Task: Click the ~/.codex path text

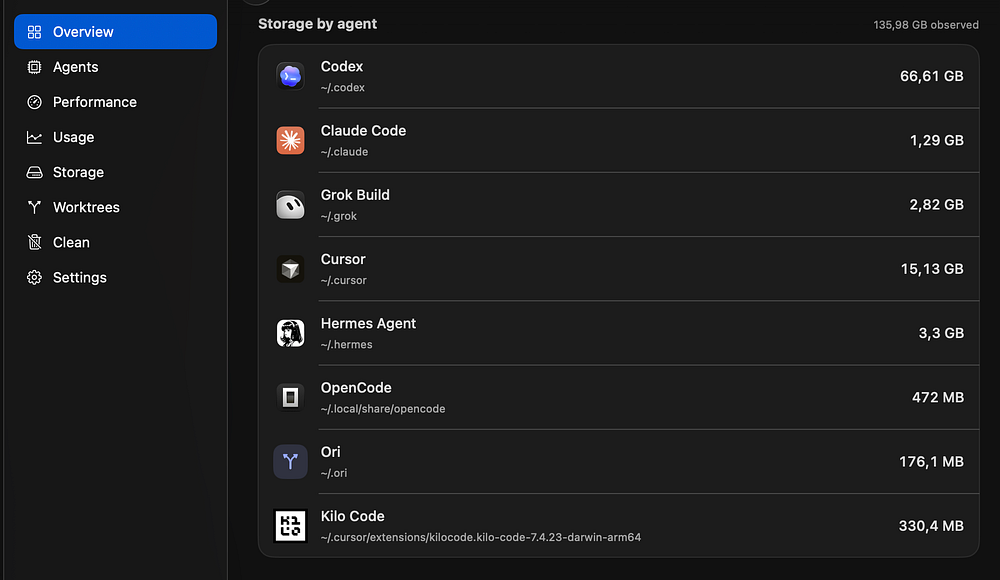Action: point(342,87)
